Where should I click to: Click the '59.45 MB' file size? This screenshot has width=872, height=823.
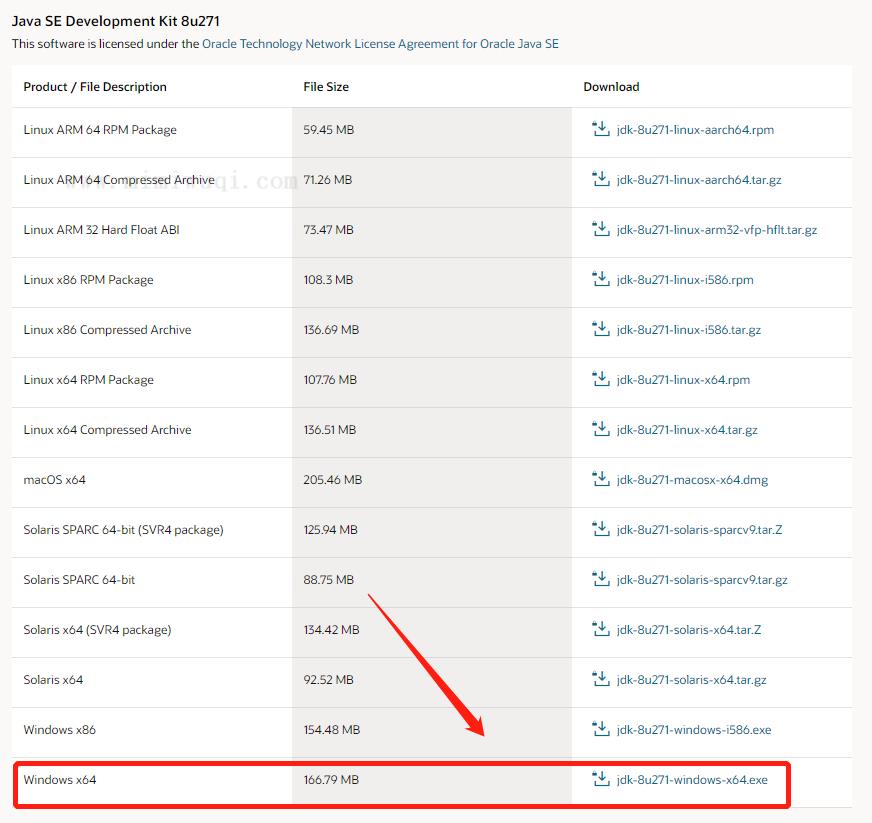click(329, 130)
